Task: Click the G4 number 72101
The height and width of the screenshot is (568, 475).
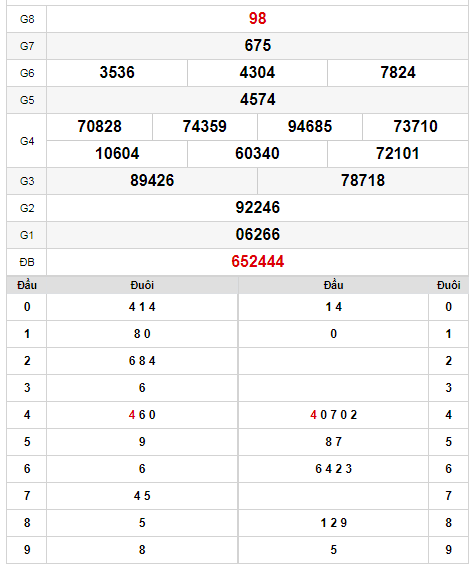Action: pyautogui.click(x=398, y=154)
